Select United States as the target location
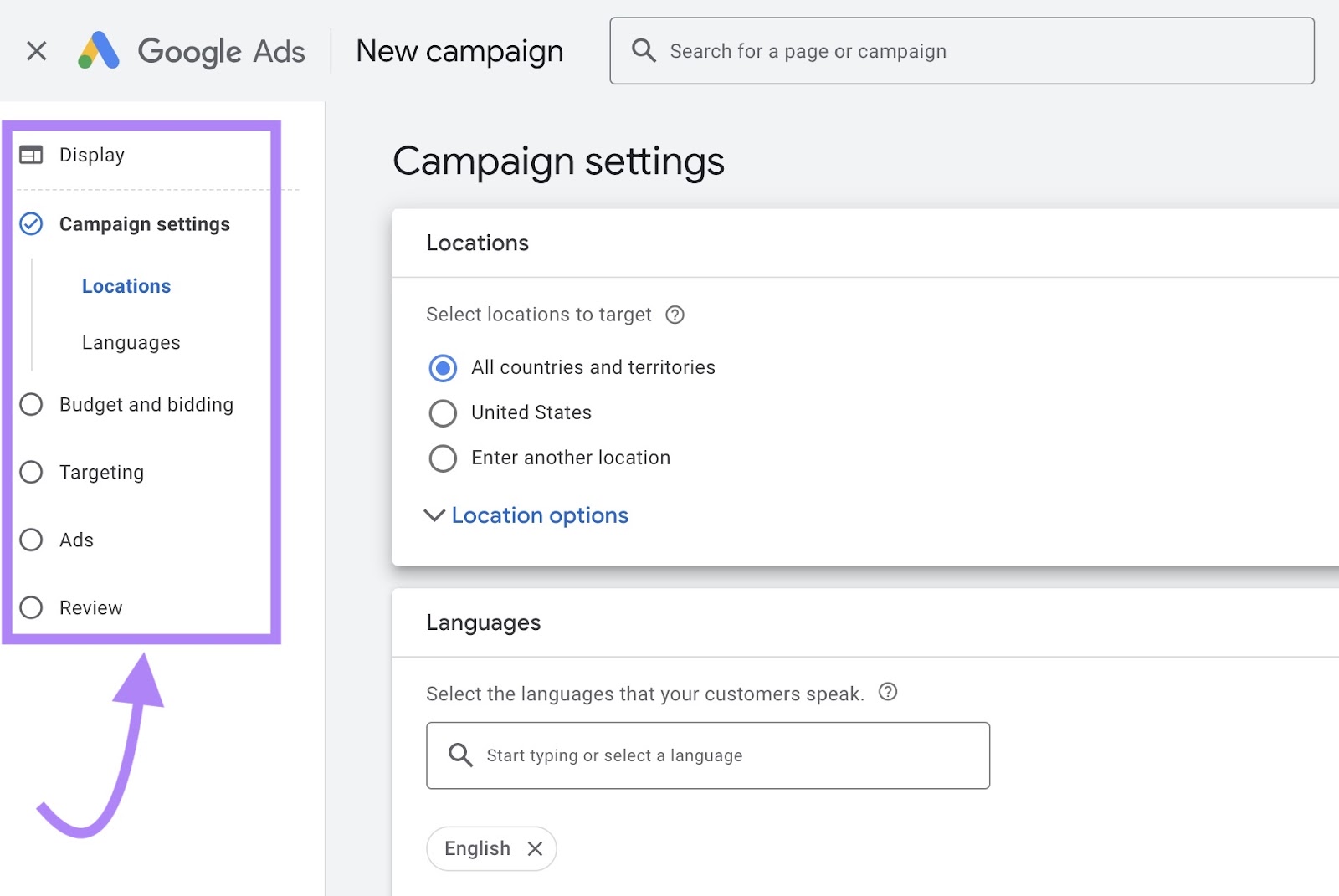Image resolution: width=1339 pixels, height=896 pixels. [443, 412]
